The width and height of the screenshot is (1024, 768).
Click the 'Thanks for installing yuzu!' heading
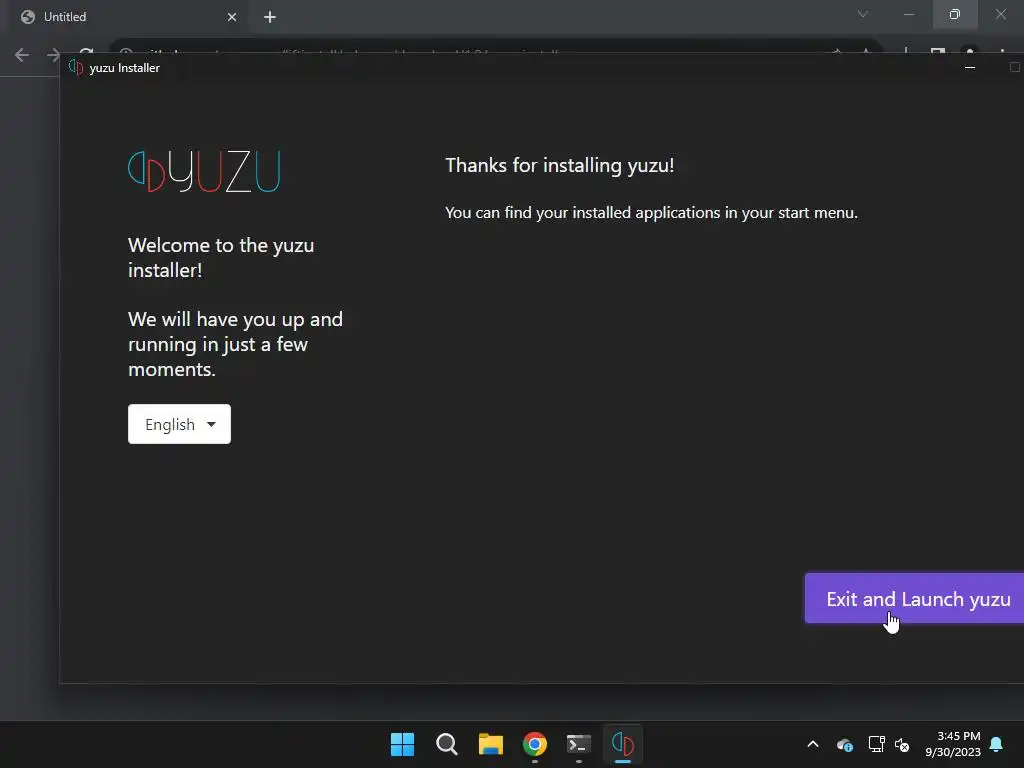pyautogui.click(x=560, y=165)
